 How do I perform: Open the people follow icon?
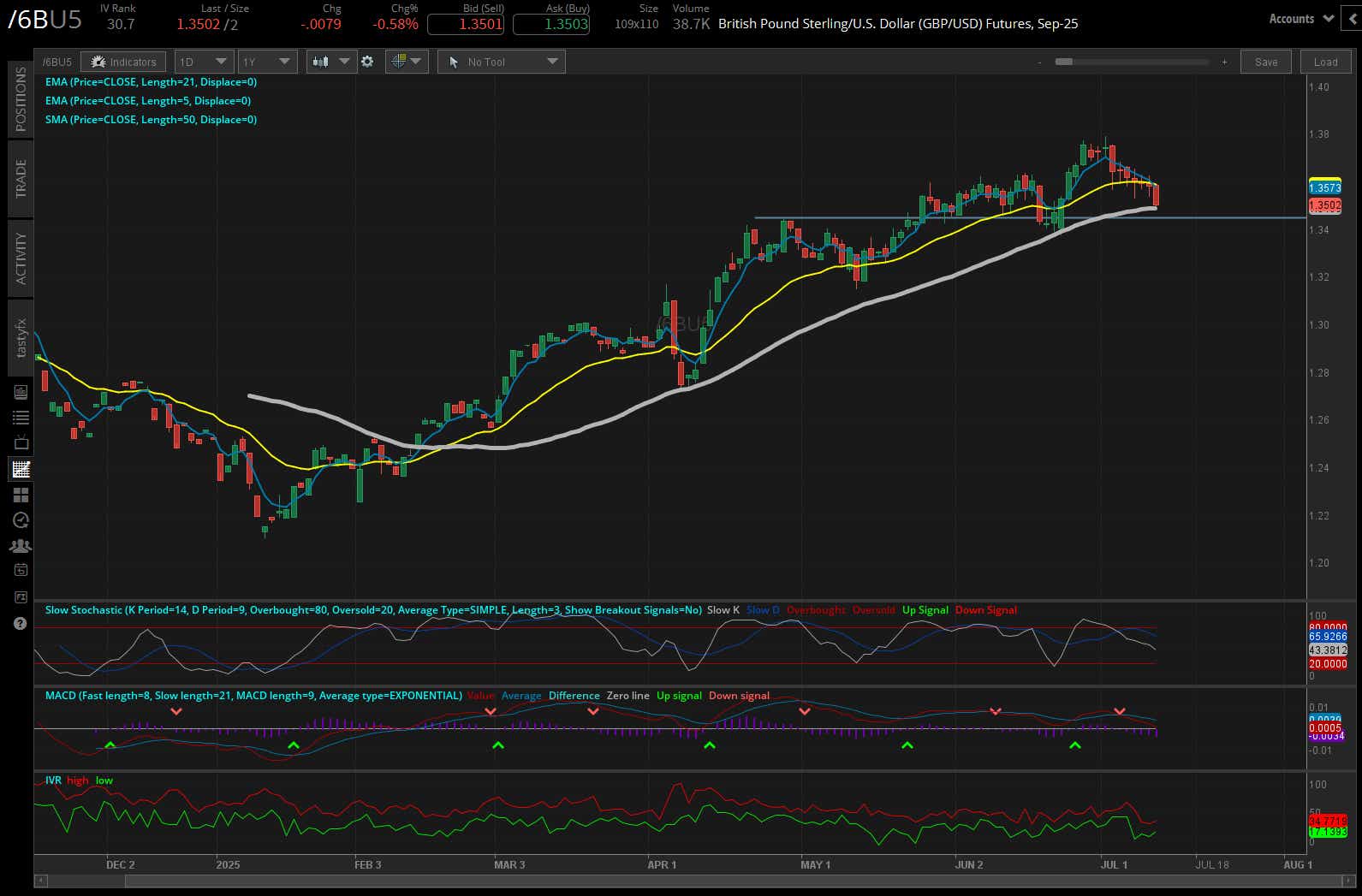click(21, 545)
